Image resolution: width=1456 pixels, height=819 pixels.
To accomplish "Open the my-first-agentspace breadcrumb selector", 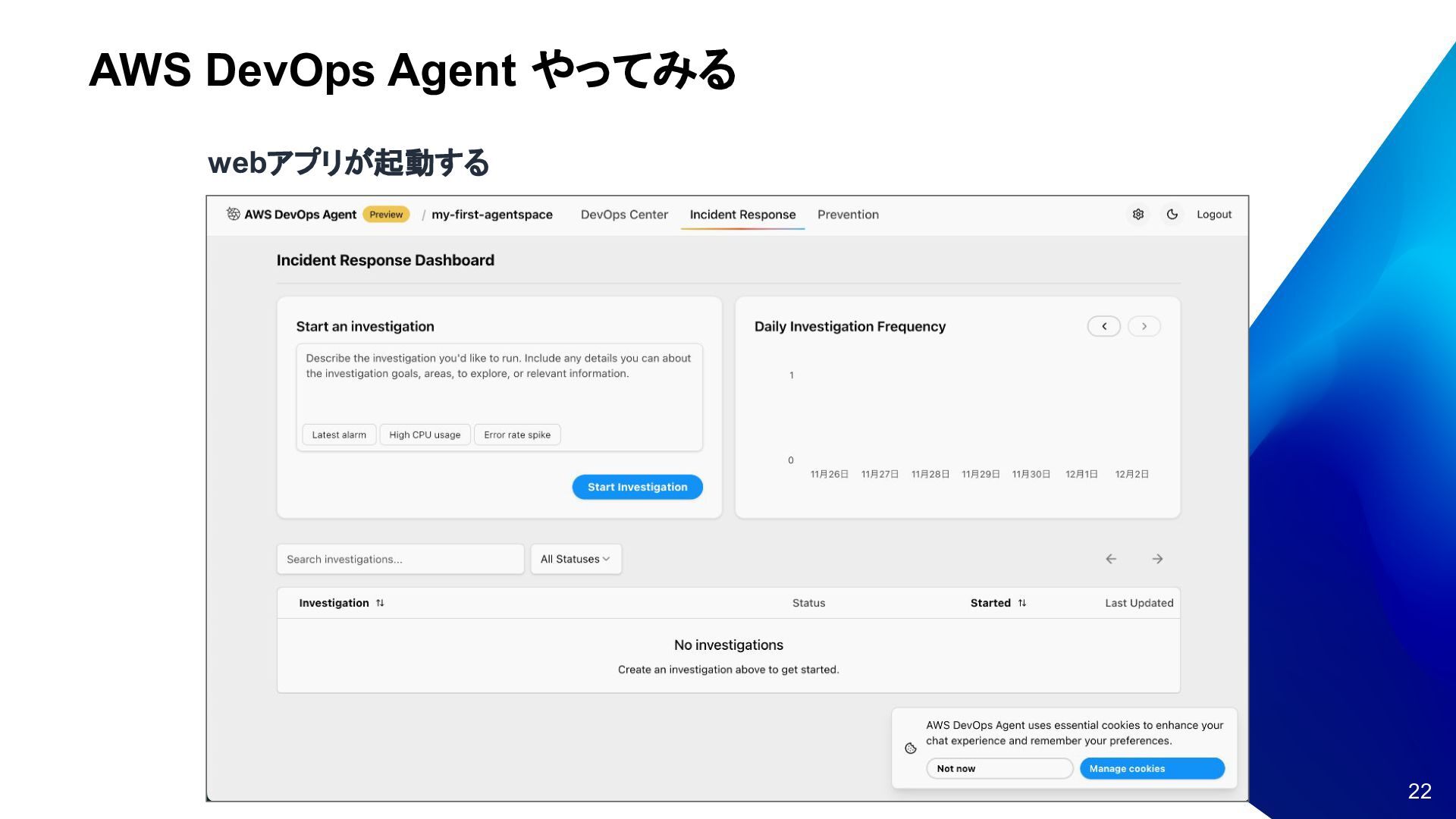I will [x=491, y=215].
